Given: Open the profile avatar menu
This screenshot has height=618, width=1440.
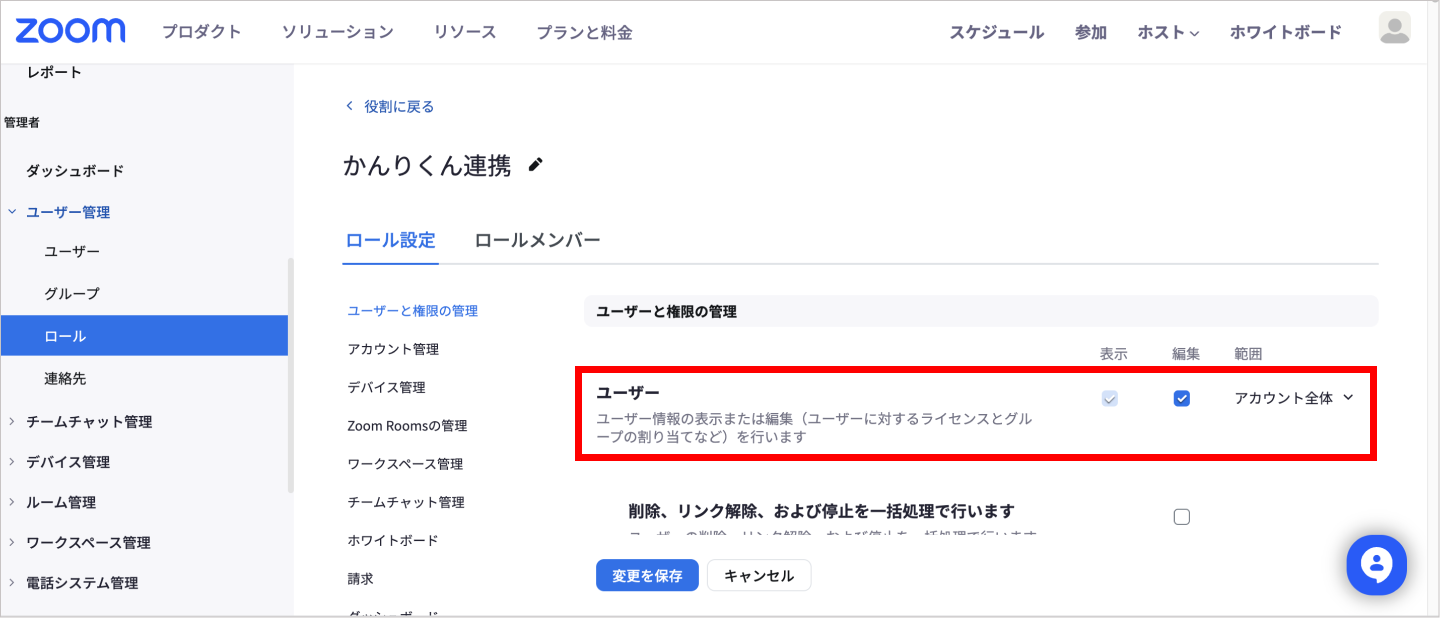Looking at the screenshot, I should pyautogui.click(x=1394, y=31).
